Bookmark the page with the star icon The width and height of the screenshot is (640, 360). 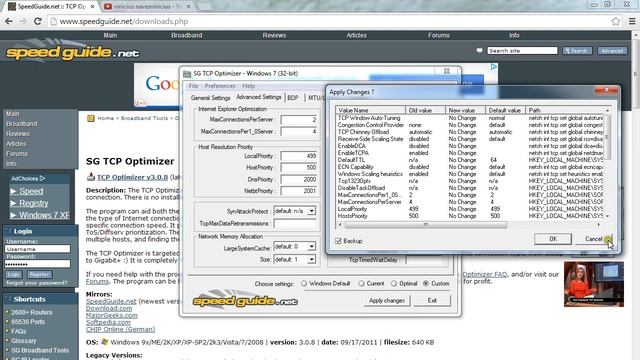click(x=616, y=21)
